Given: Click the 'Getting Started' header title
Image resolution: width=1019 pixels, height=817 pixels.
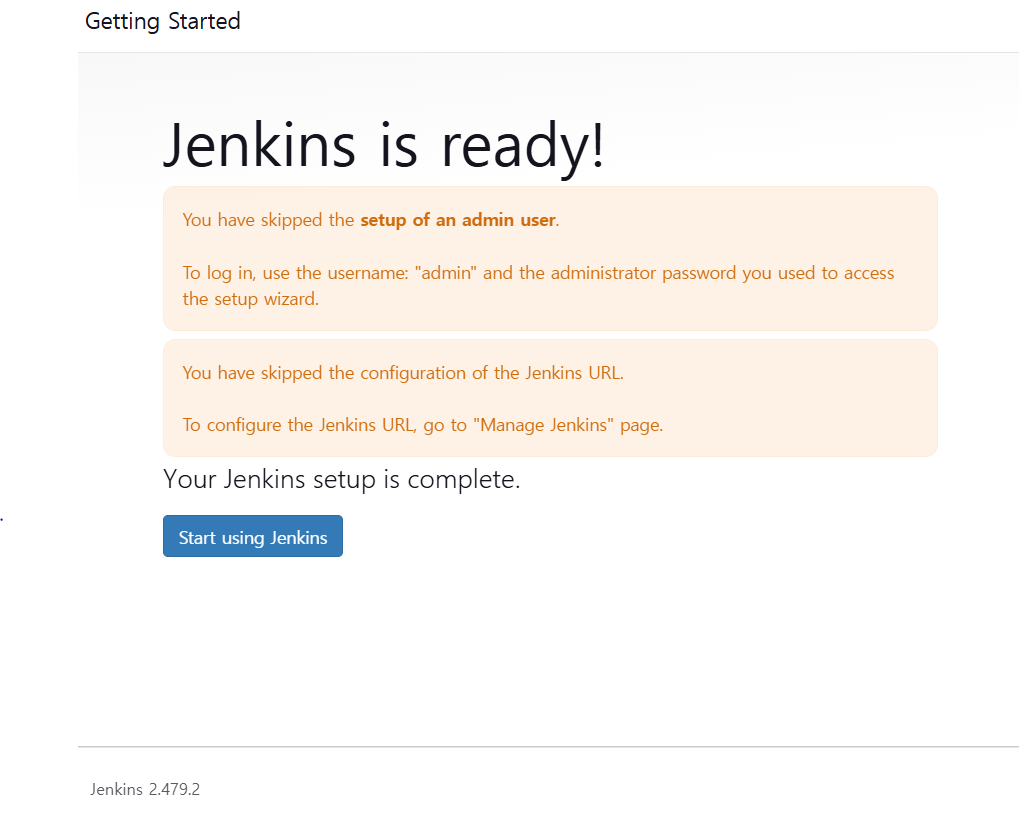Looking at the screenshot, I should [163, 21].
